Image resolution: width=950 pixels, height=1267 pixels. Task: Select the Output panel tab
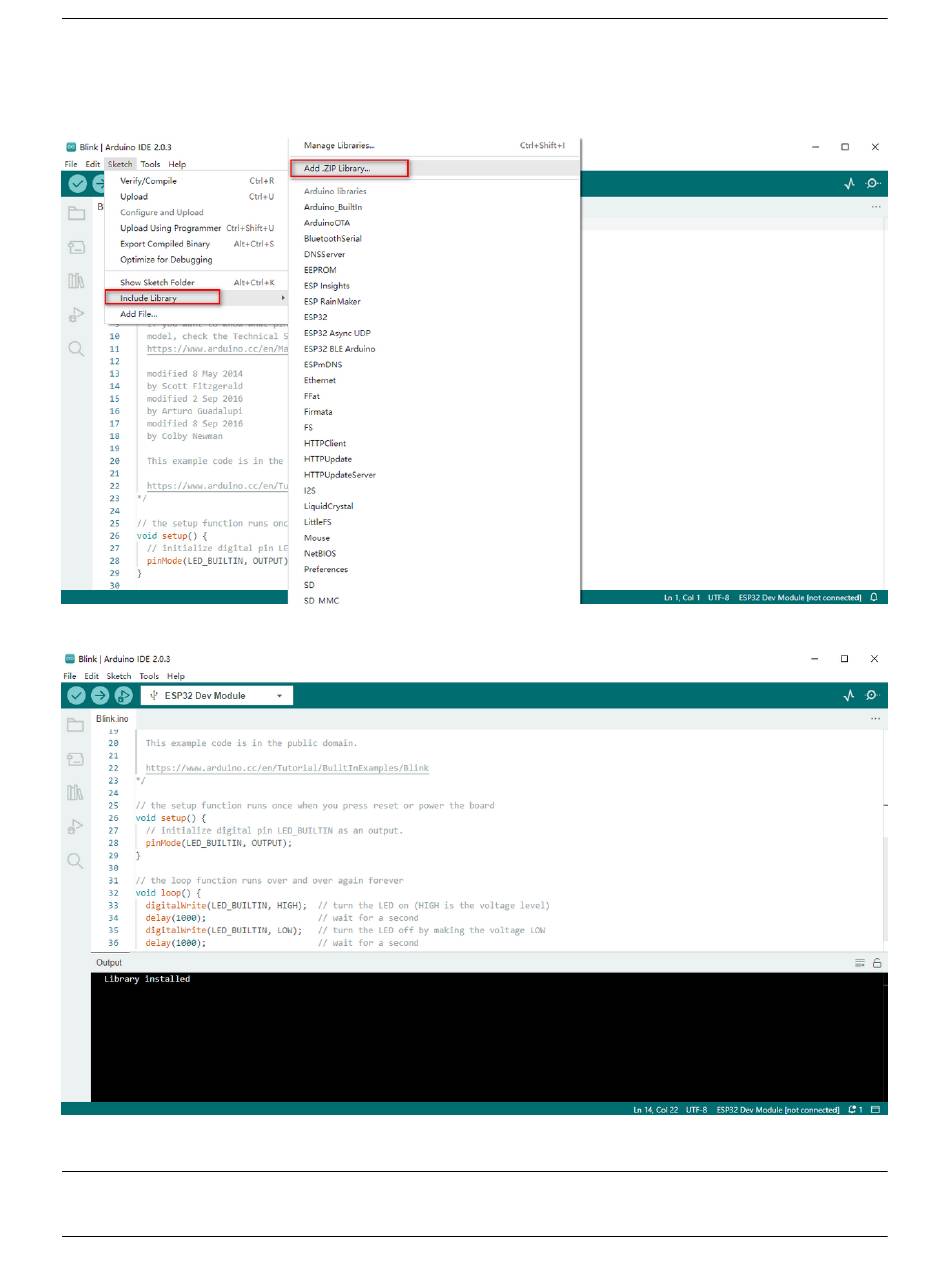coord(109,963)
